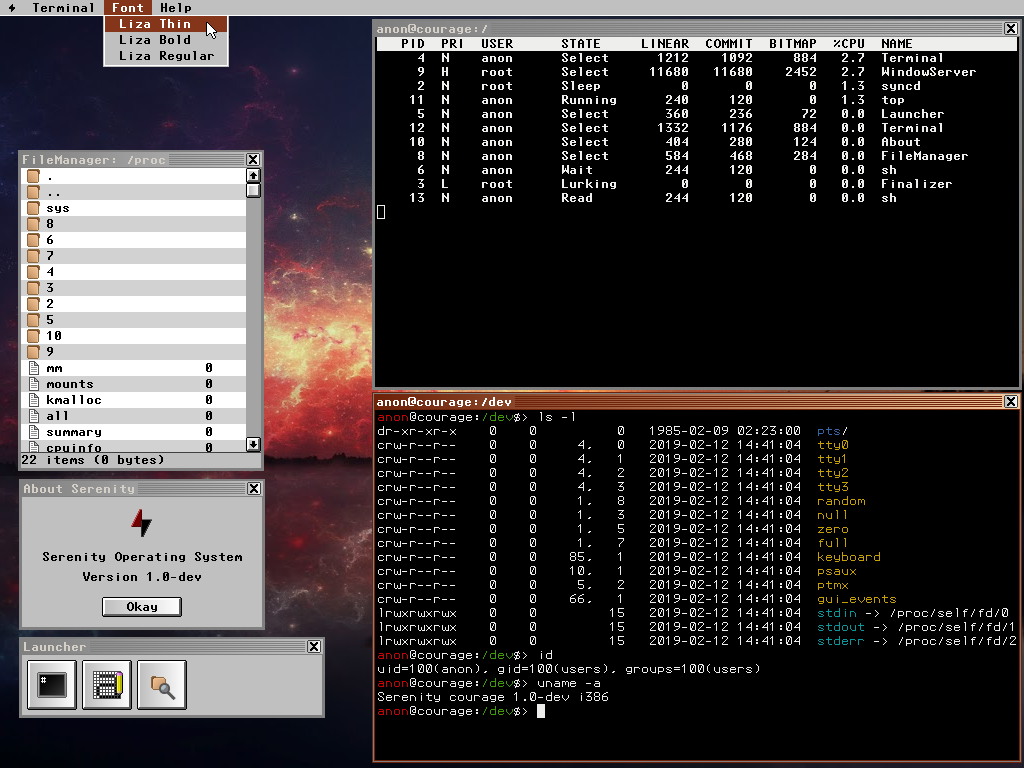Open File Manager from the Launcher
The image size is (1024, 768).
pos(162,685)
